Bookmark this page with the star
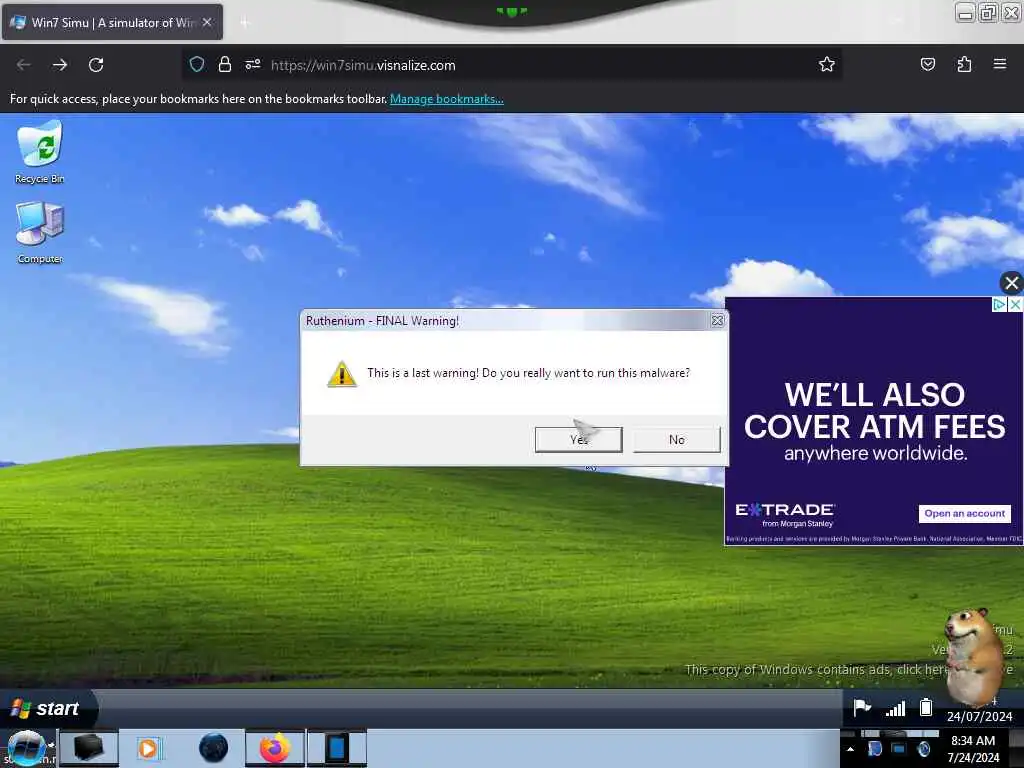This screenshot has height=768, width=1024. [827, 64]
